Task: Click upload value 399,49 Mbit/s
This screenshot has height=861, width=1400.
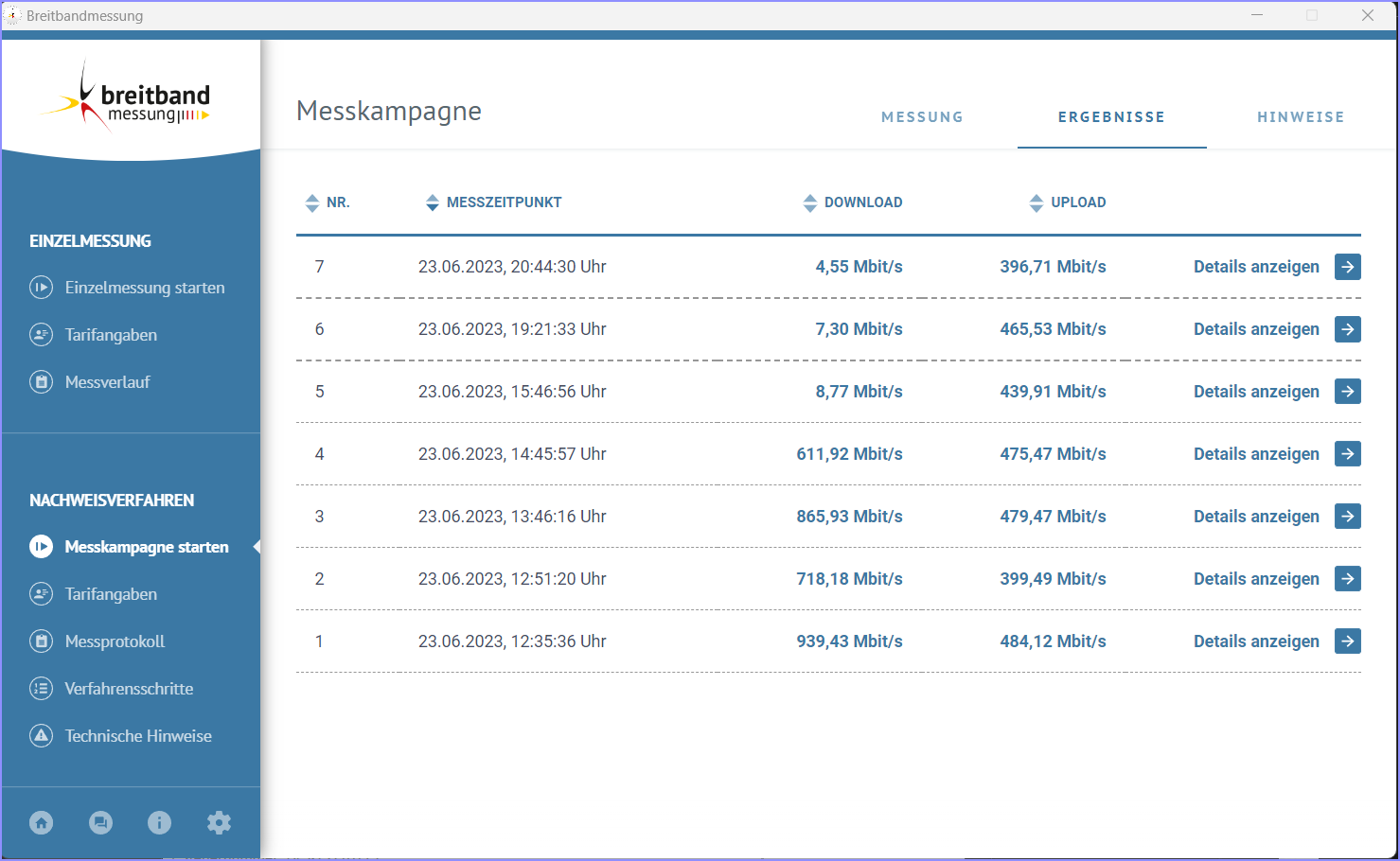Action: [x=1053, y=579]
